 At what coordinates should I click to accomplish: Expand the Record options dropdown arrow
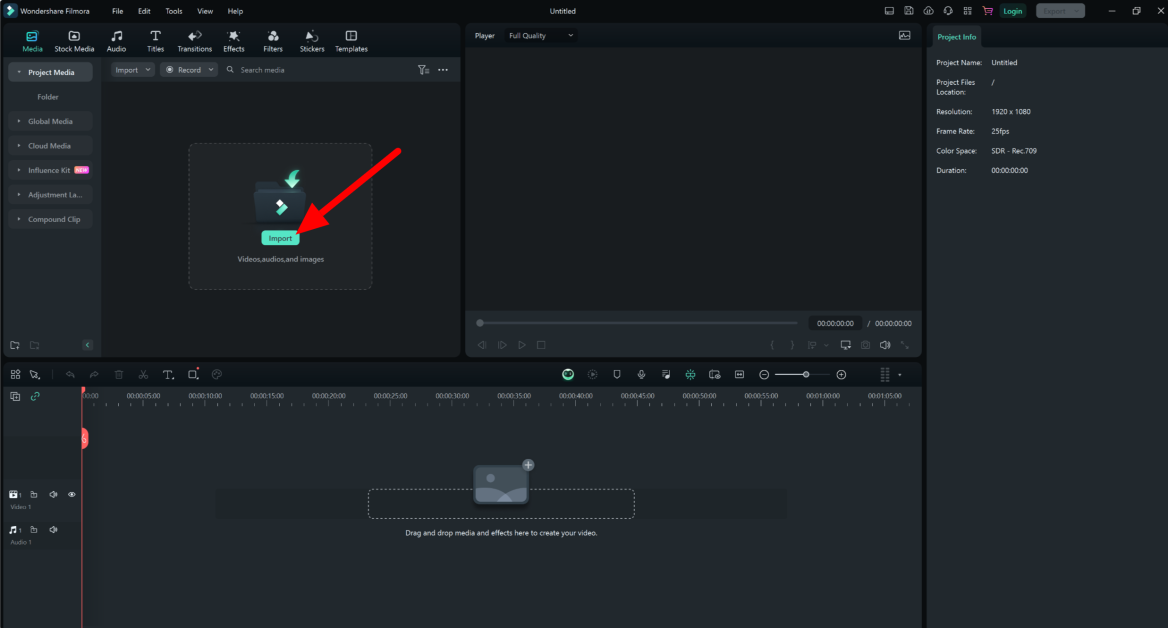coord(212,69)
